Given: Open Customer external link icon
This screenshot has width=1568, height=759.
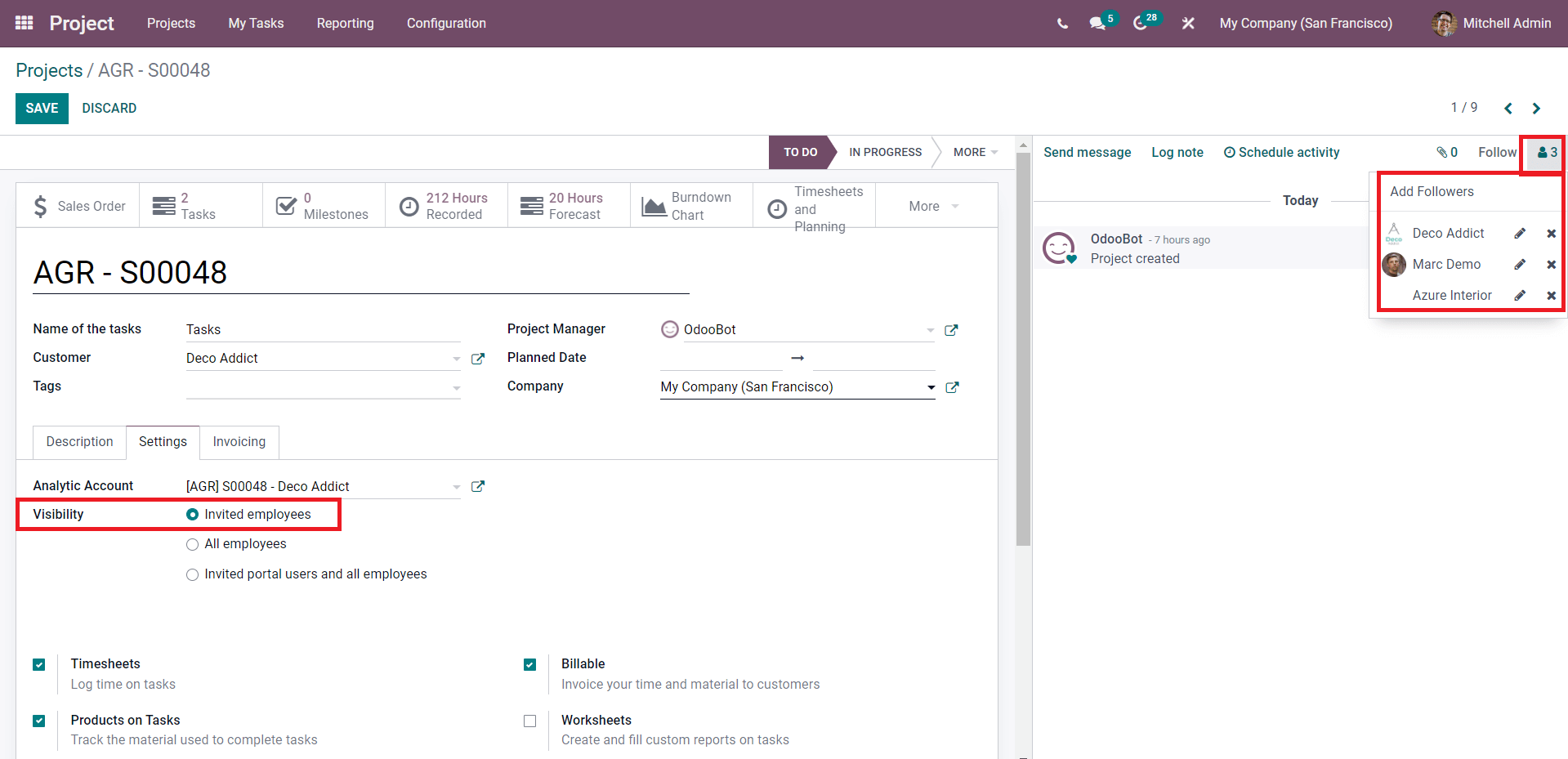Looking at the screenshot, I should (478, 359).
